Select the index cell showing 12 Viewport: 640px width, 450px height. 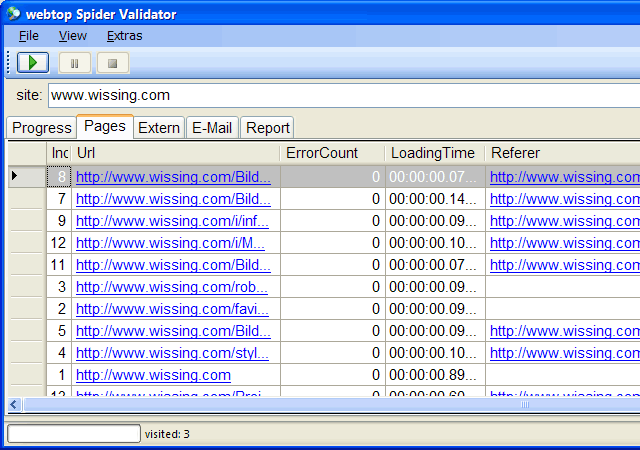pyautogui.click(x=59, y=243)
